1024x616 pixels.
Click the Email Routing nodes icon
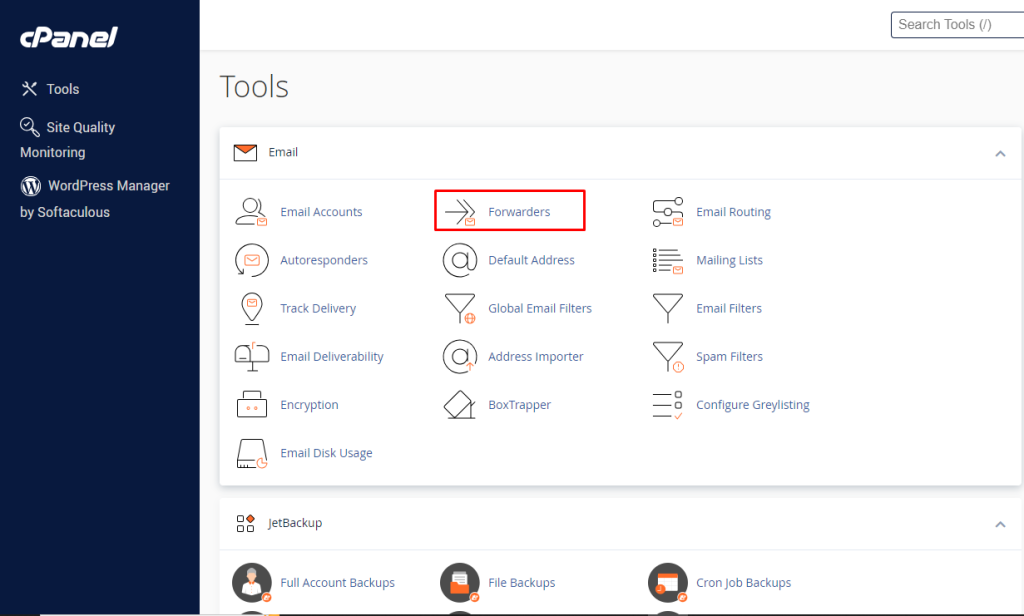point(668,211)
